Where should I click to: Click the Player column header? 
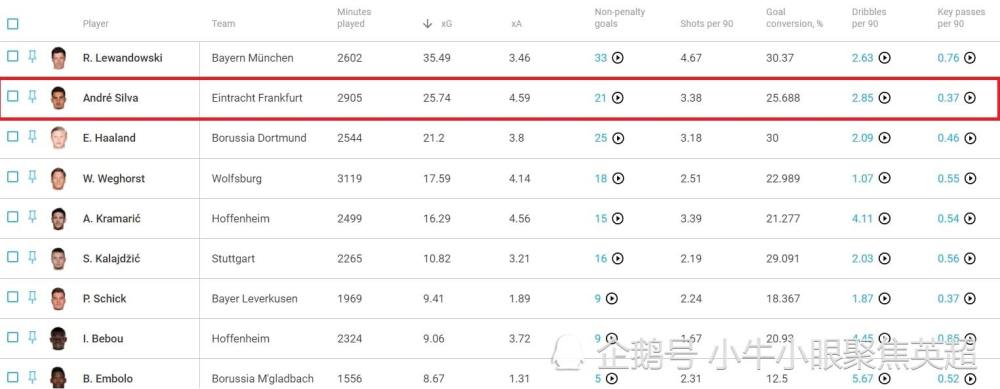(96, 24)
